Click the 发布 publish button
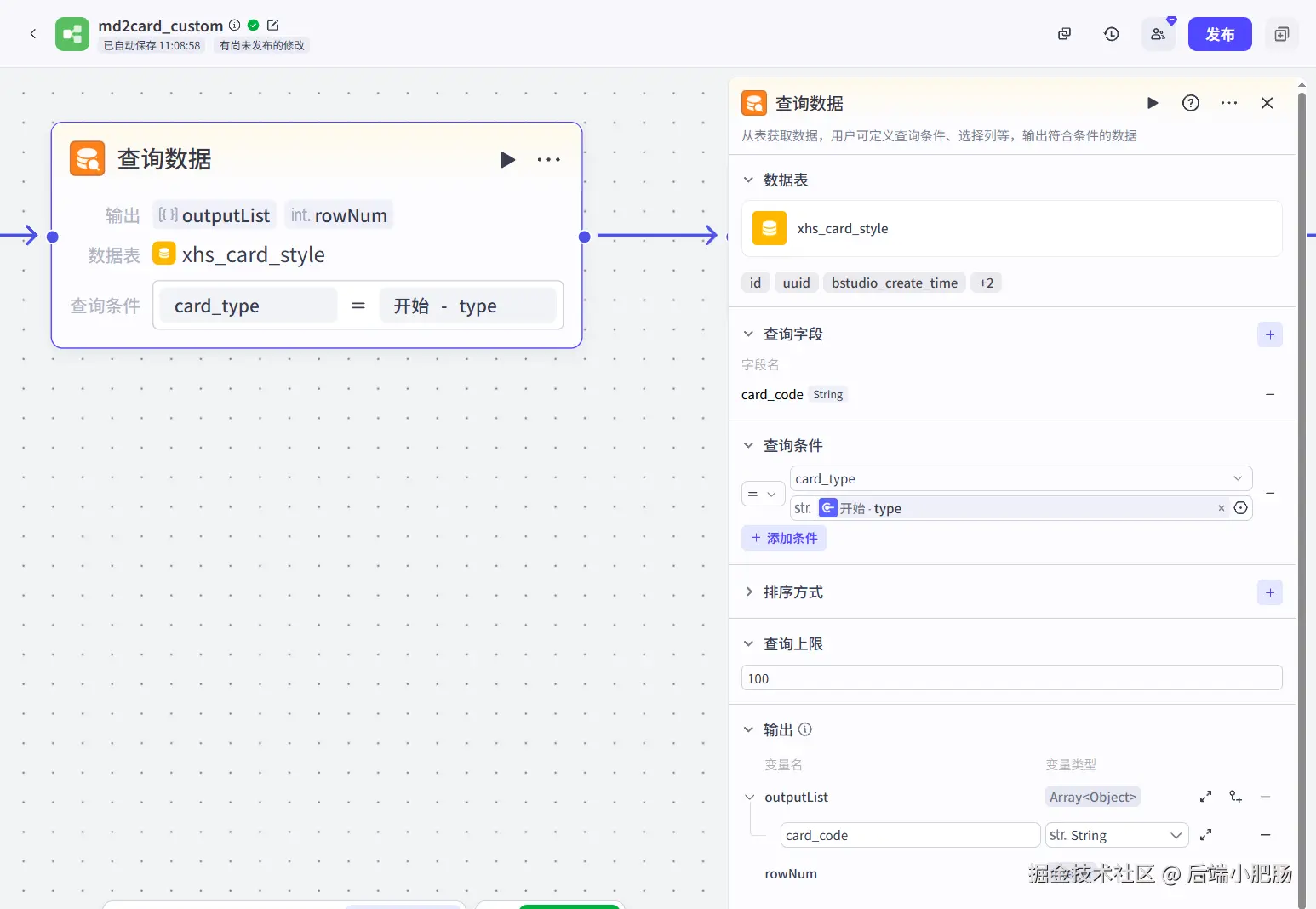The width and height of the screenshot is (1316, 909). pyautogui.click(x=1220, y=34)
